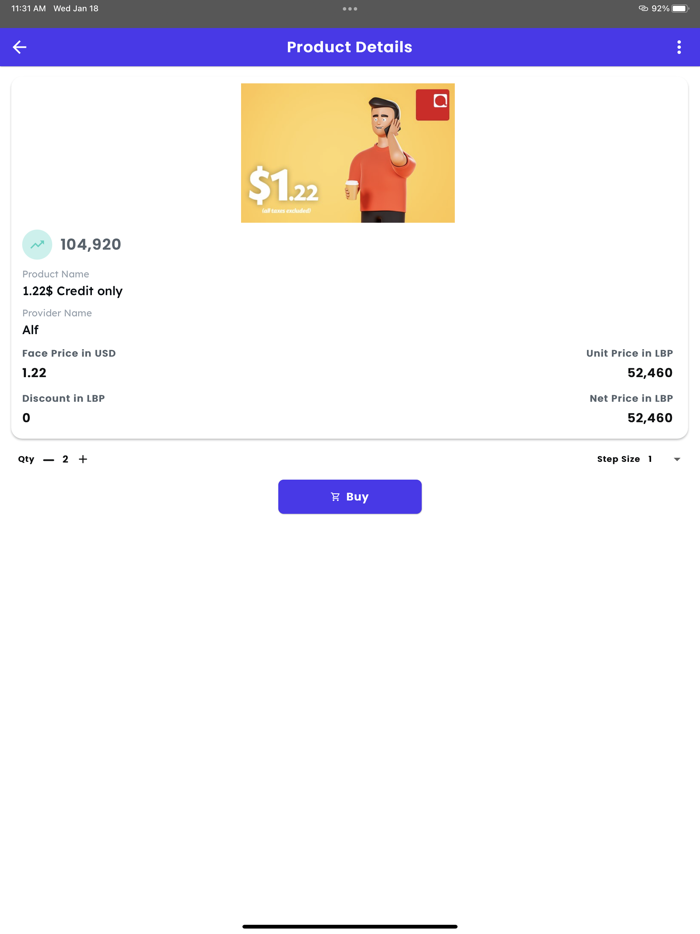
Task: Increase quantity with the plus stepper
Action: (x=82, y=459)
